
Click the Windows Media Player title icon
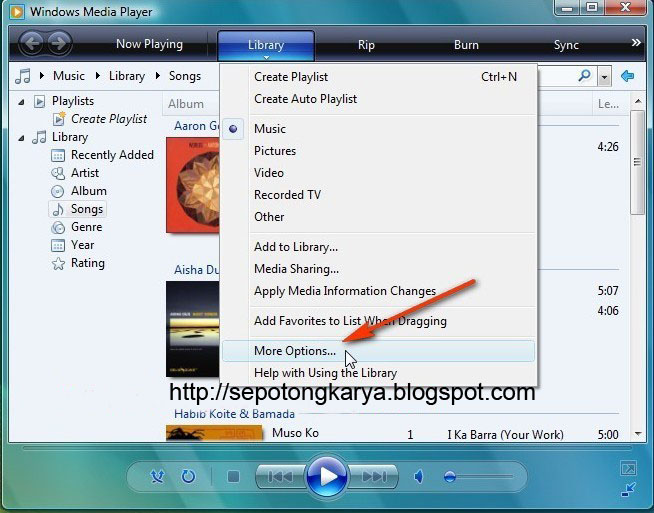point(17,11)
